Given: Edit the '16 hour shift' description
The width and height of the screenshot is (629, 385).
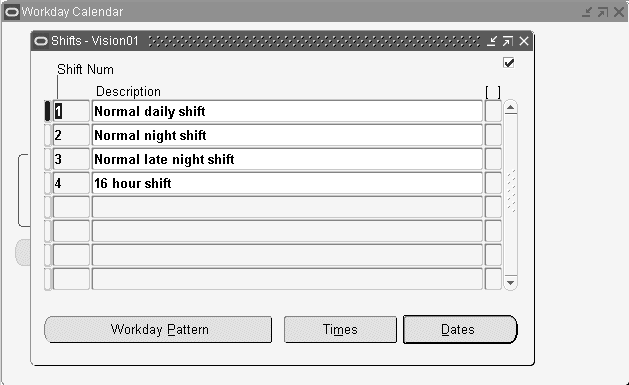Looking at the screenshot, I should pyautogui.click(x=287, y=183).
